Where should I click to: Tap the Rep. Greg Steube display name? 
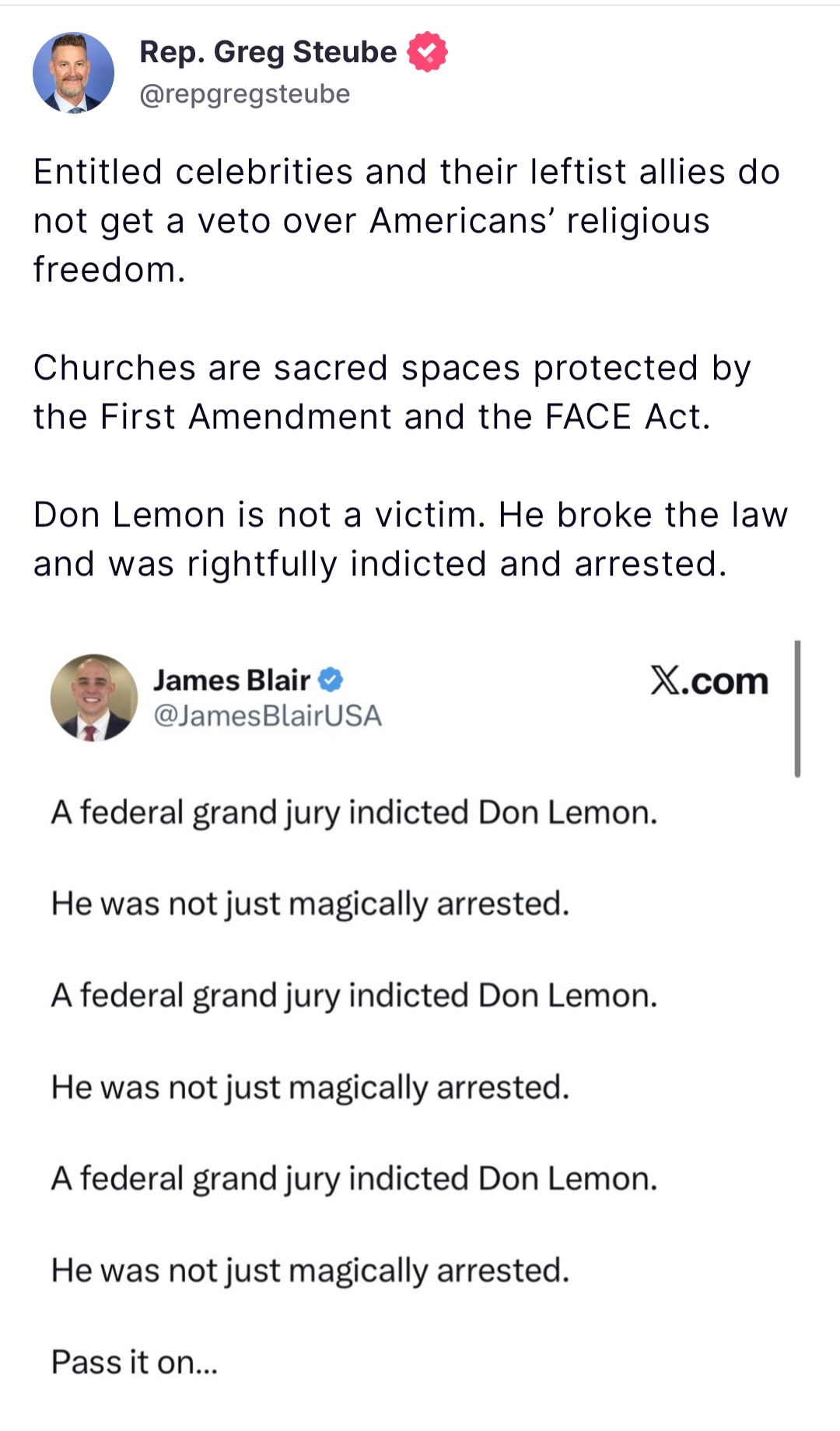pos(268,52)
